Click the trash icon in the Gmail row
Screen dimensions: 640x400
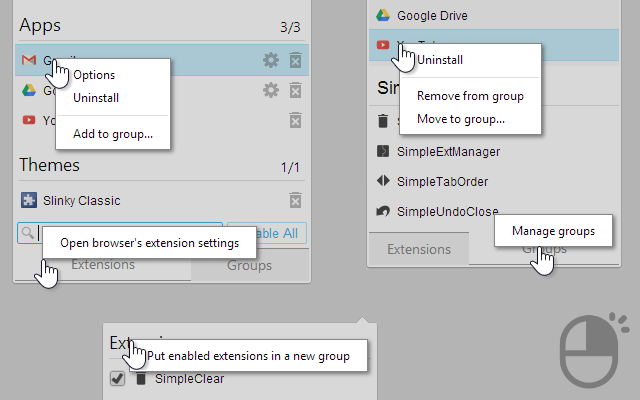point(295,60)
